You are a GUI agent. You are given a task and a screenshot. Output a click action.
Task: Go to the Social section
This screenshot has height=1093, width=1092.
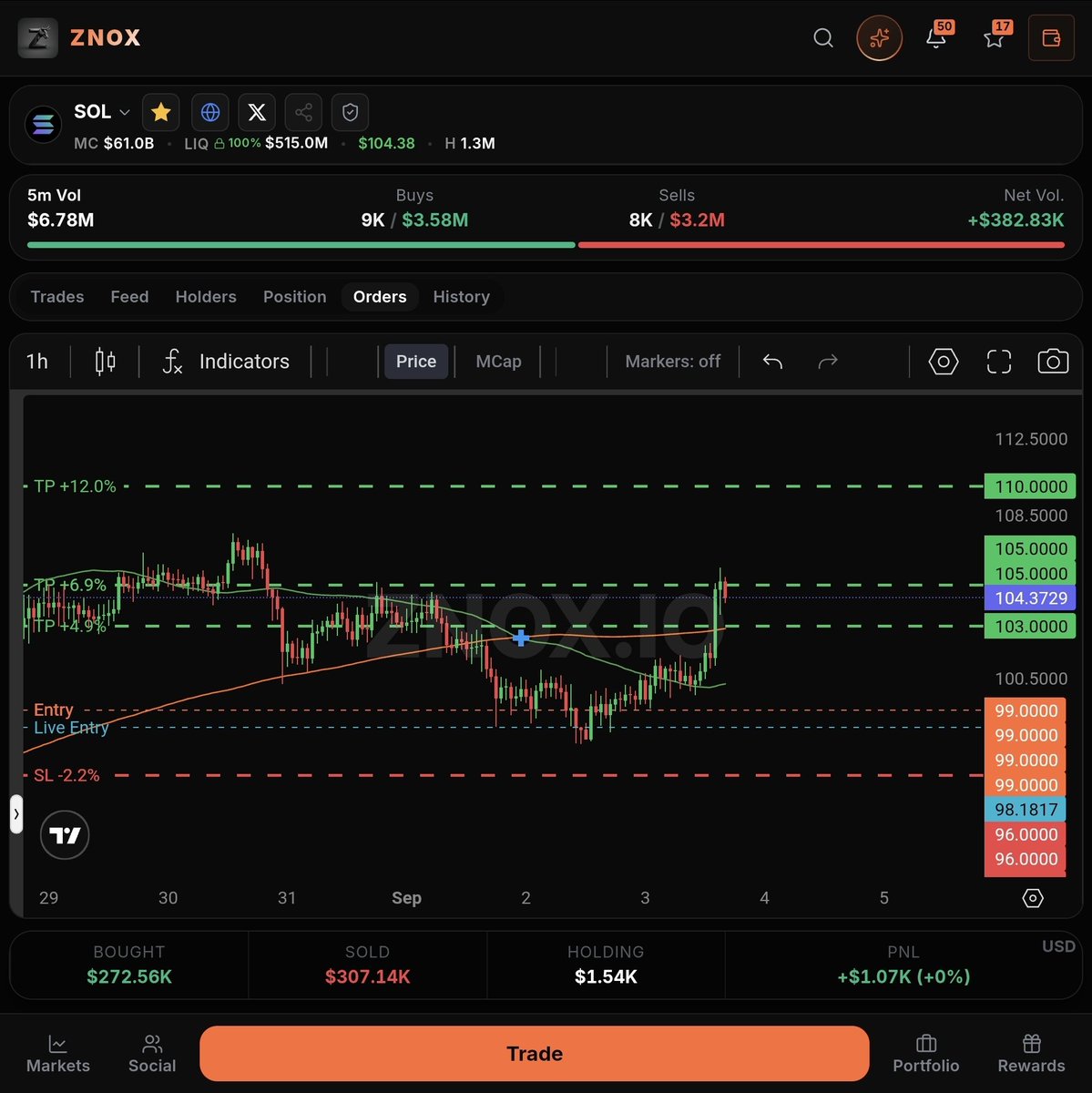[x=152, y=1055]
